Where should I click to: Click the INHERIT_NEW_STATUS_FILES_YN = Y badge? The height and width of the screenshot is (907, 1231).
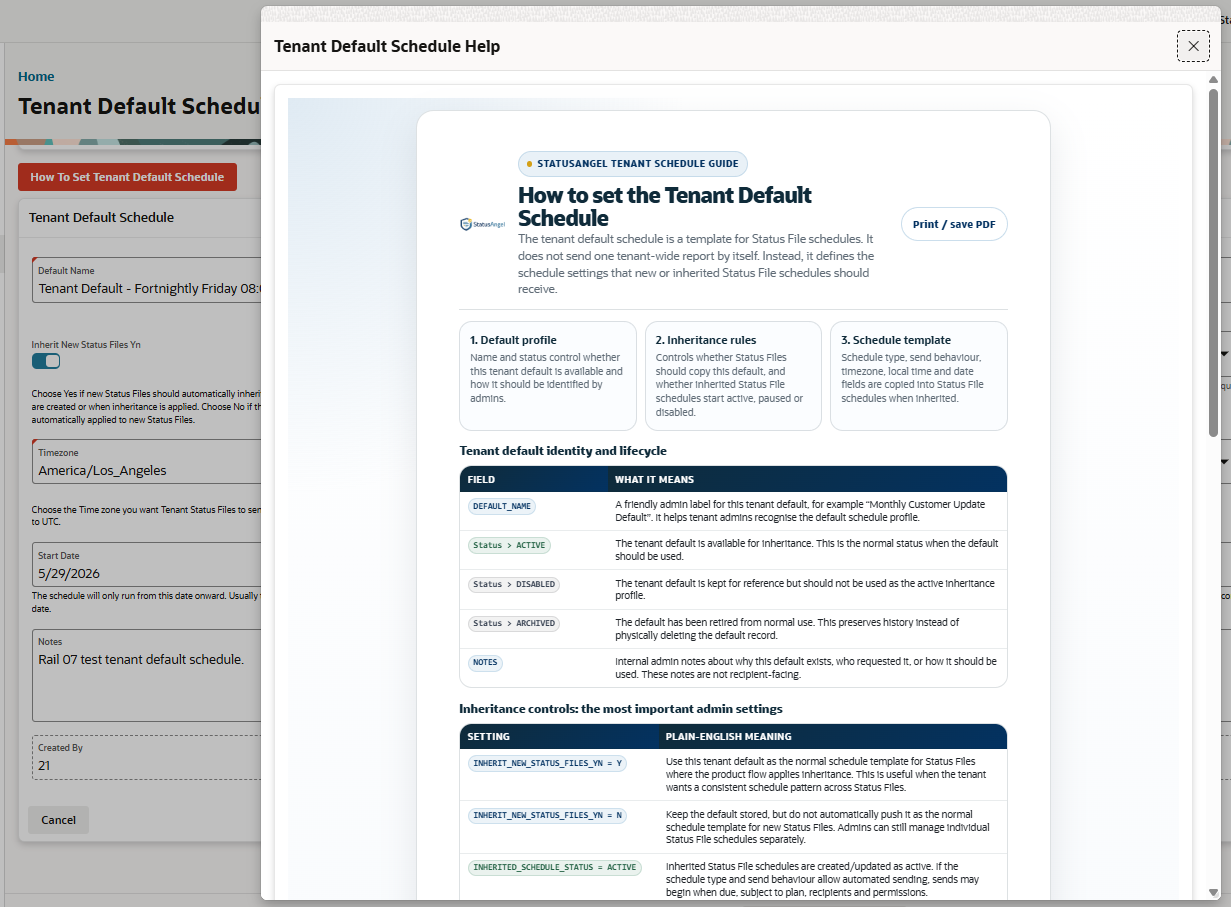point(548,764)
